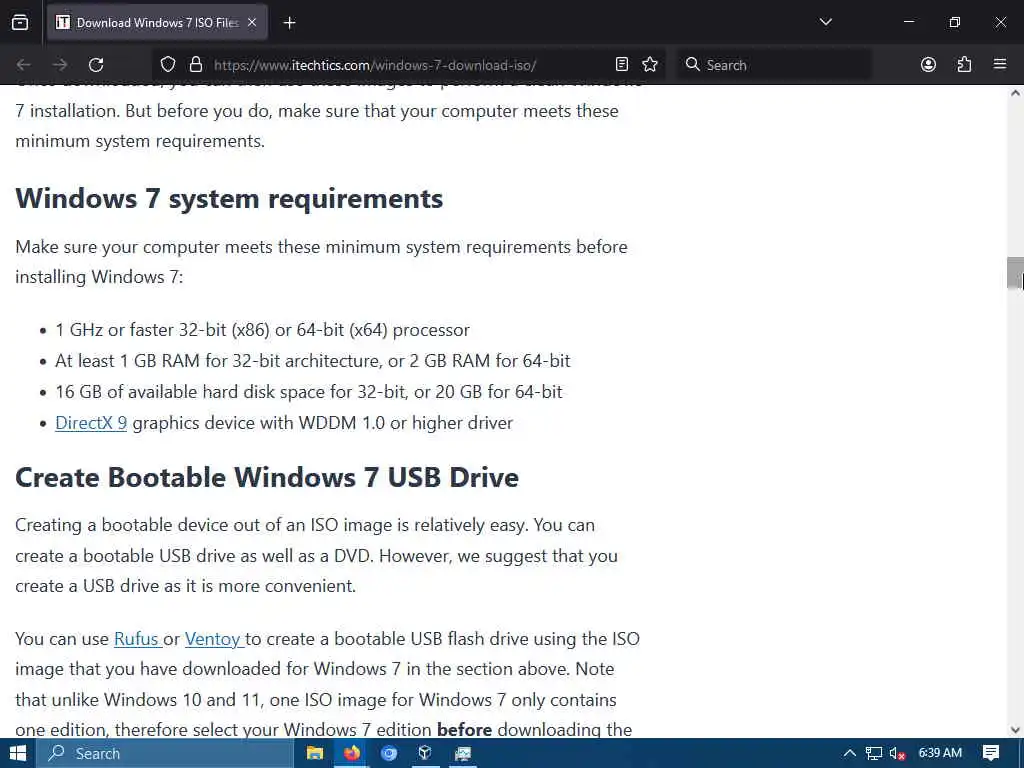Show hidden system tray icons
Screen dimensions: 1024x768
[849, 754]
